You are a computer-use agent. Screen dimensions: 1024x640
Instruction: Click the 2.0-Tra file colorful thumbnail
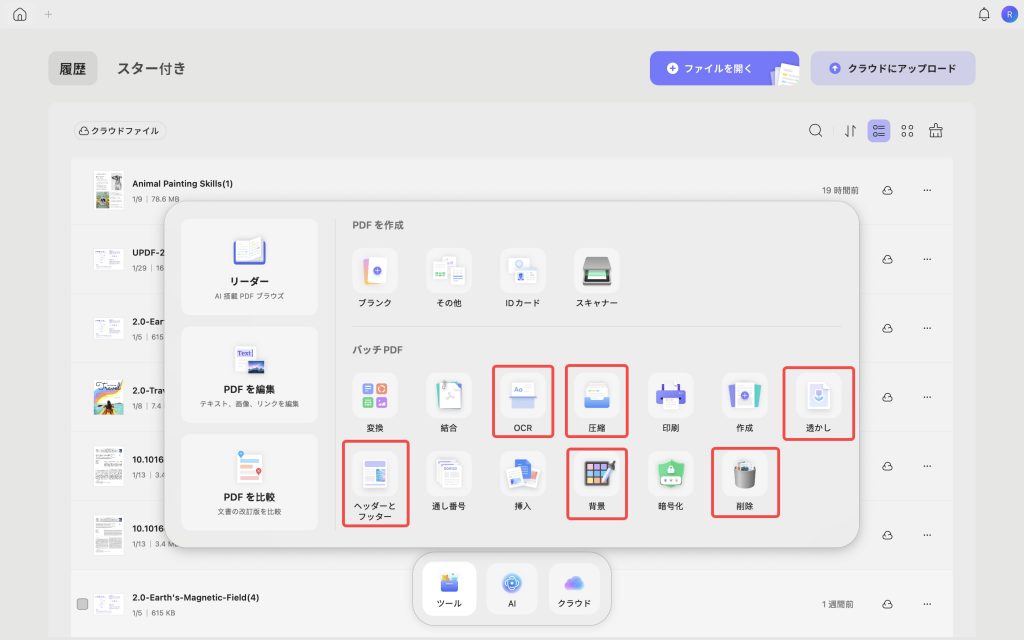point(108,397)
